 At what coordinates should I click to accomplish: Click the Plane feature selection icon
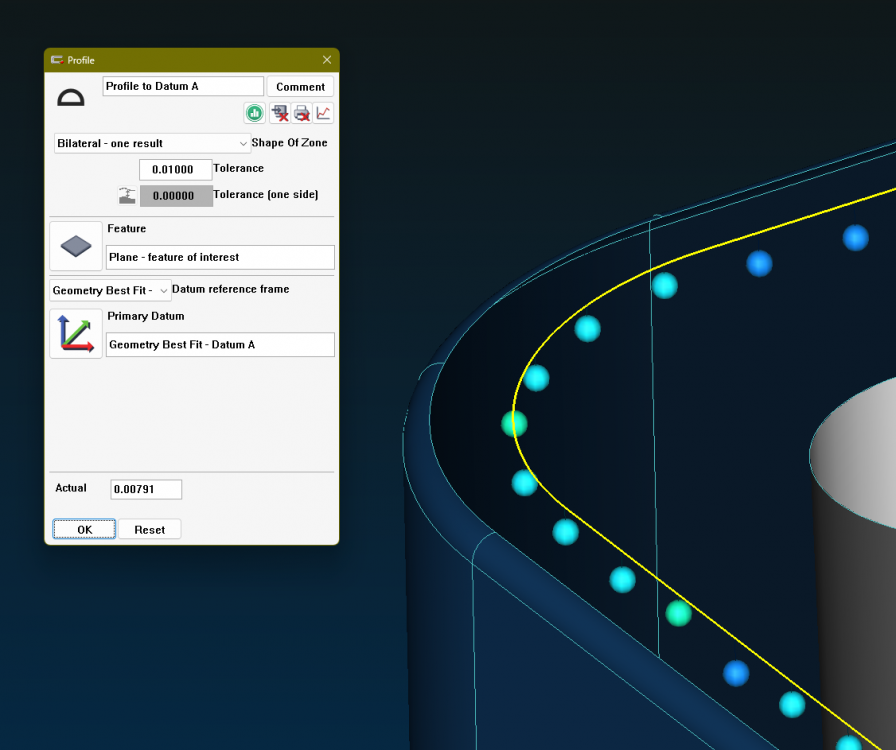pos(76,246)
